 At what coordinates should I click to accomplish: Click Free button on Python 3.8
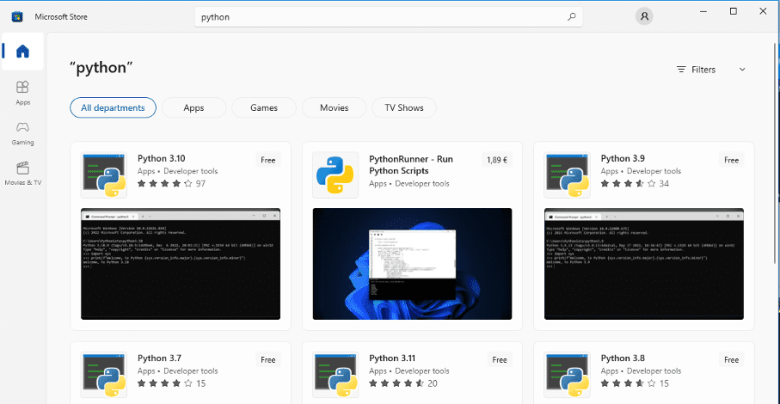(x=731, y=360)
